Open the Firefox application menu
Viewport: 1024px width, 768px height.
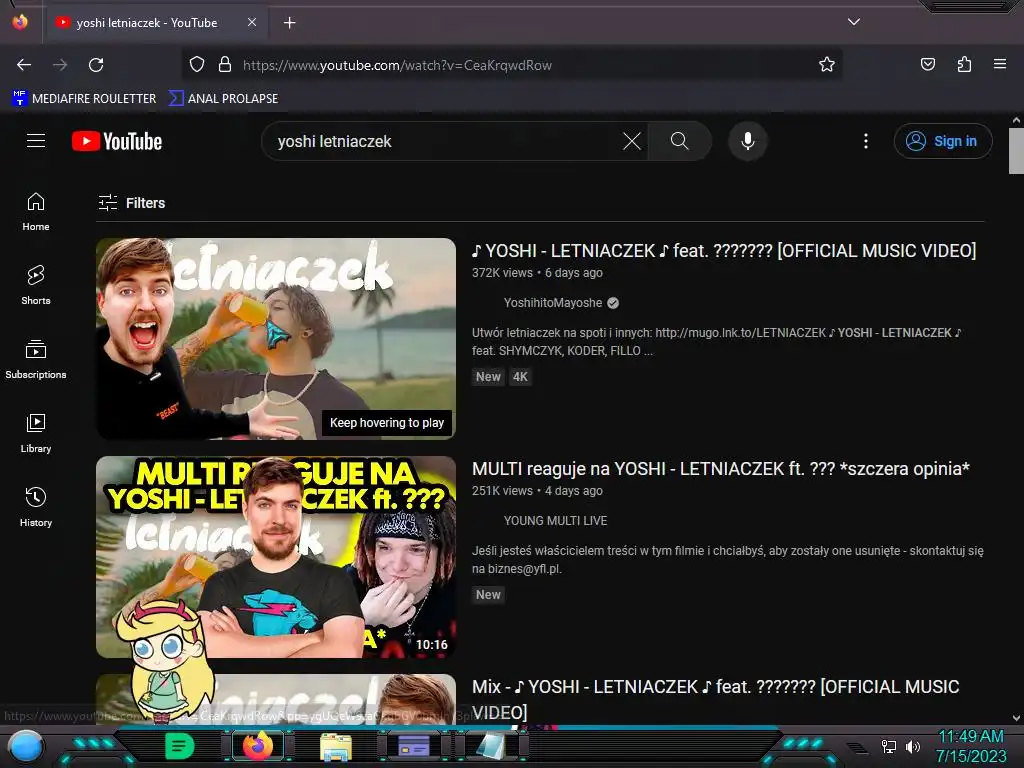pos(1000,64)
